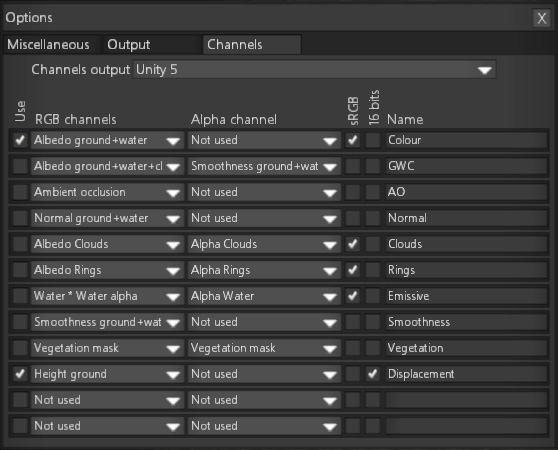This screenshot has height=450, width=558.
Task: Check Use box for Smoothness ground+water row
Action: [x=20, y=322]
